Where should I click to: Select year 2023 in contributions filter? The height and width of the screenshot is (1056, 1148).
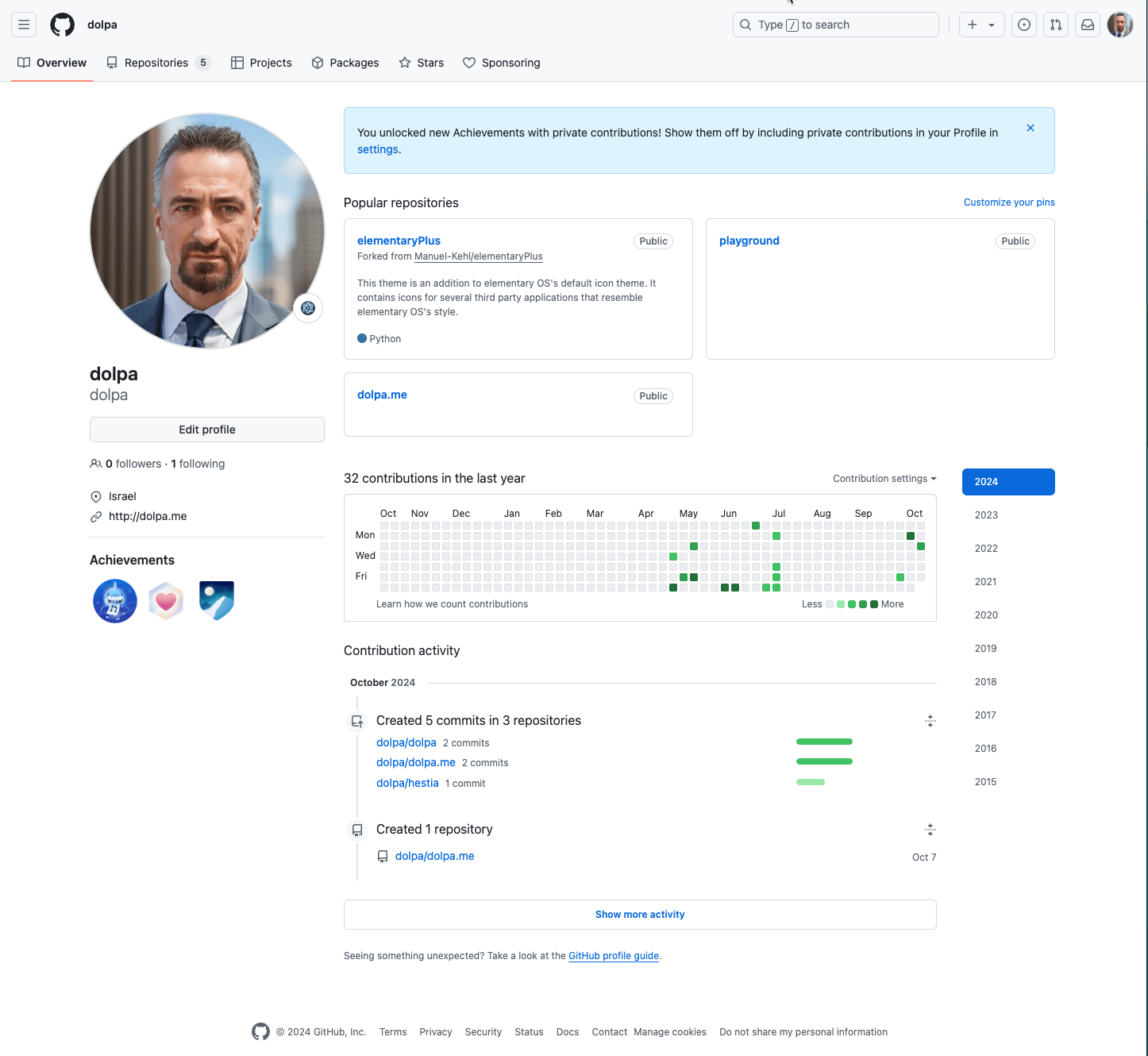click(986, 515)
